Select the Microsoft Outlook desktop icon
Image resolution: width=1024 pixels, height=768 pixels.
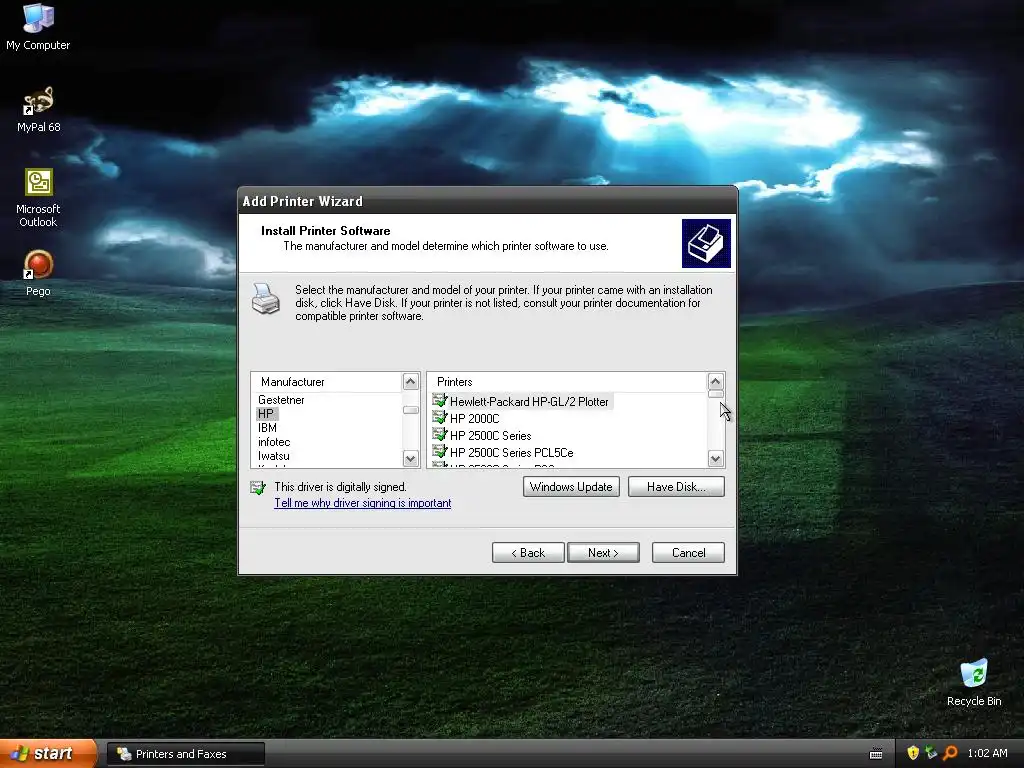[x=38, y=197]
